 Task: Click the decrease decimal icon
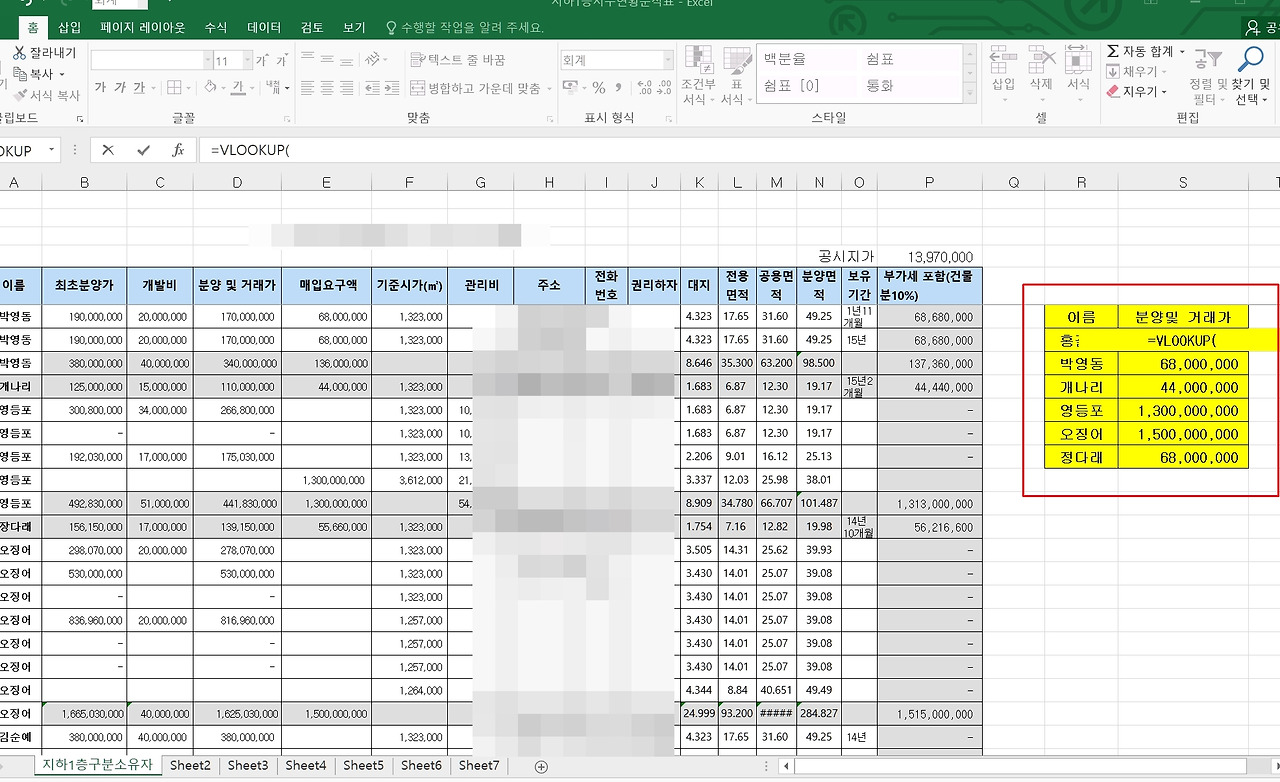[x=664, y=88]
